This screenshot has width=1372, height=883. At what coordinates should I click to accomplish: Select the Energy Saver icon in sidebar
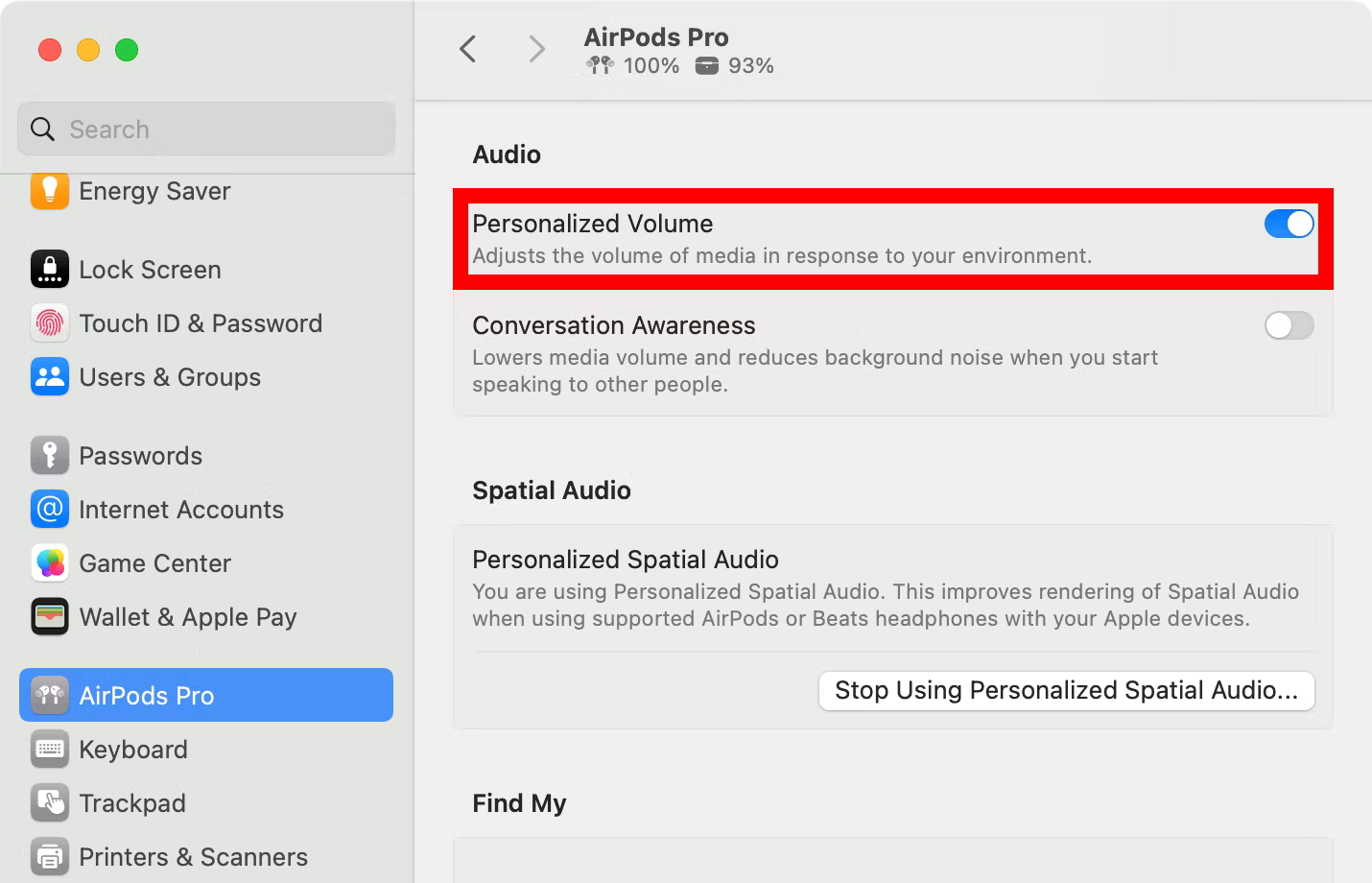point(50,191)
